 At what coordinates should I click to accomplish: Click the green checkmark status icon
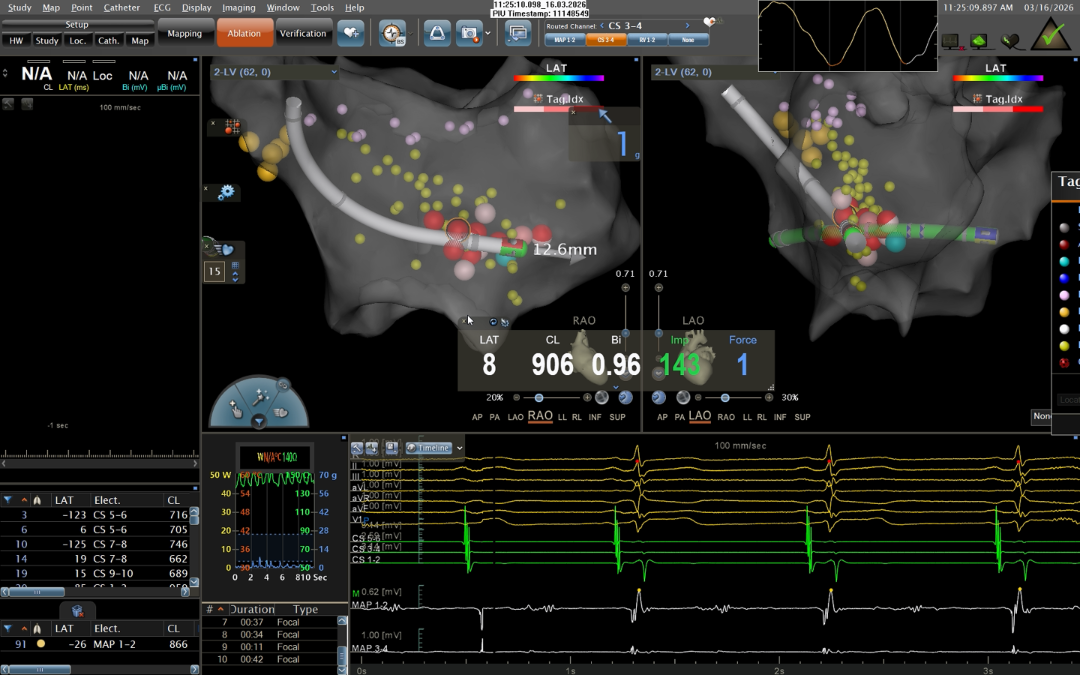click(1051, 34)
